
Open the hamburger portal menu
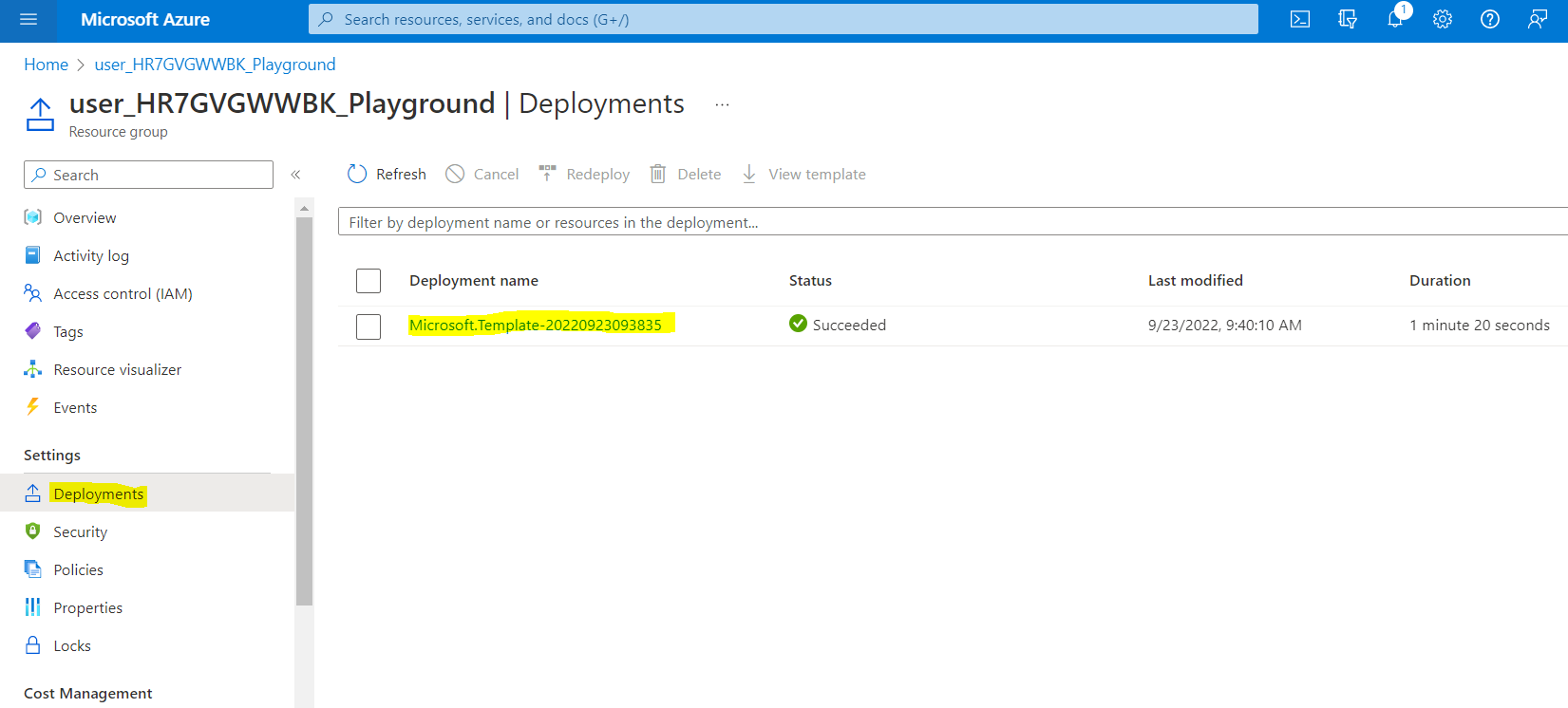pyautogui.click(x=28, y=19)
